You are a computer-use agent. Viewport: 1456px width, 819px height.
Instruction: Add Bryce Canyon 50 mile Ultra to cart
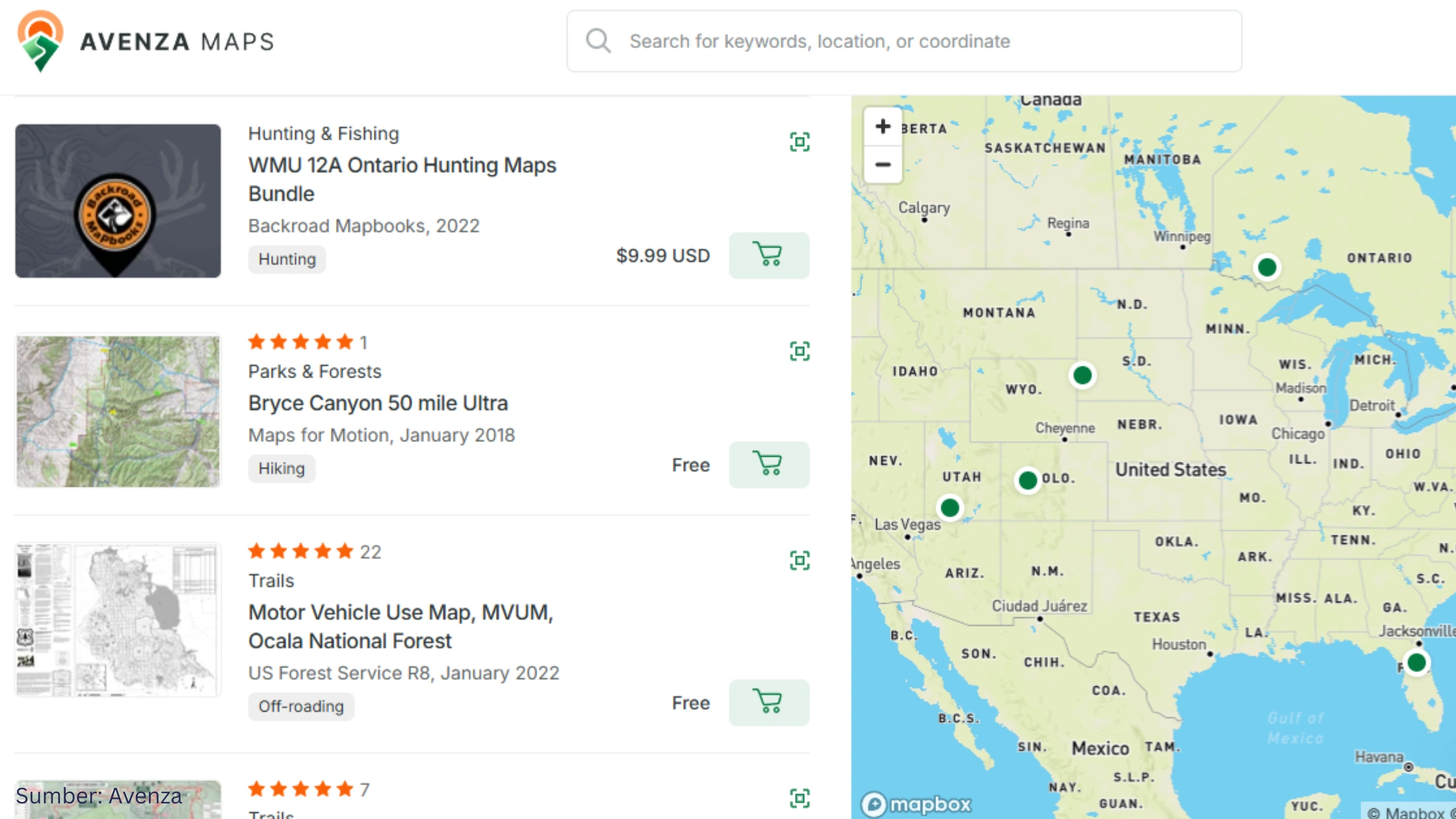pyautogui.click(x=769, y=464)
